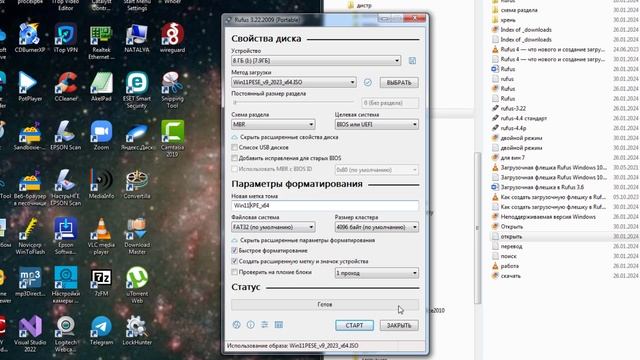The image size is (640, 360).
Task: Open Метод загрузки ISO dropdown
Action: (293, 82)
